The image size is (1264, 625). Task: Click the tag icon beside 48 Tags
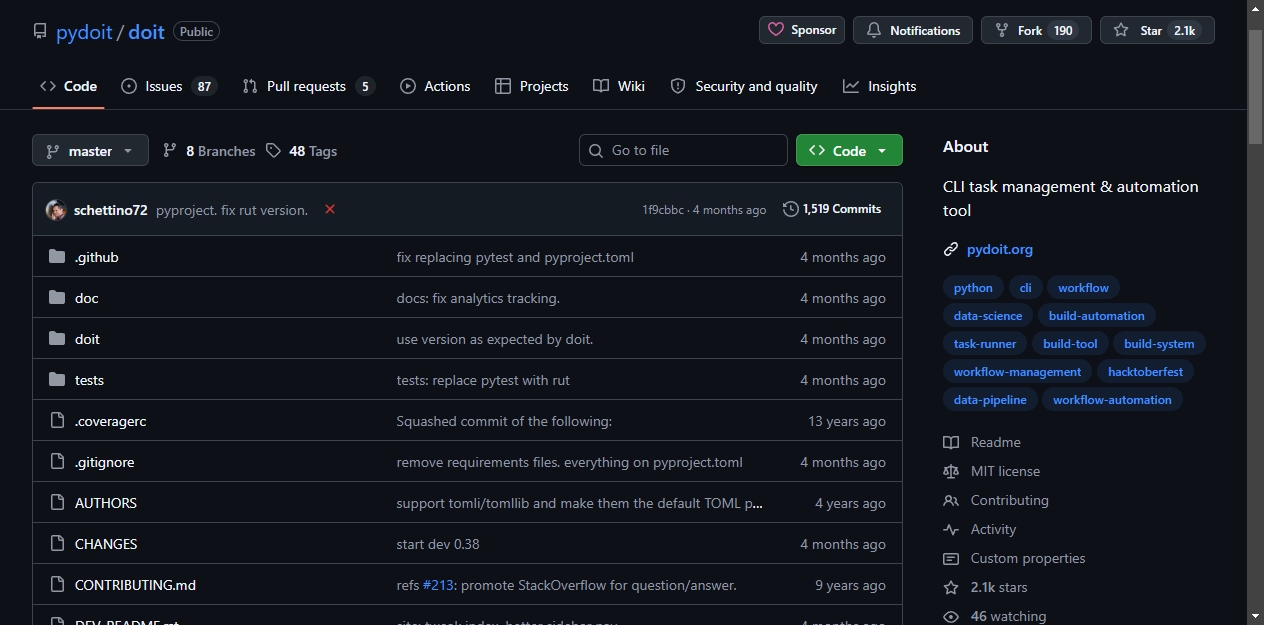(x=274, y=151)
